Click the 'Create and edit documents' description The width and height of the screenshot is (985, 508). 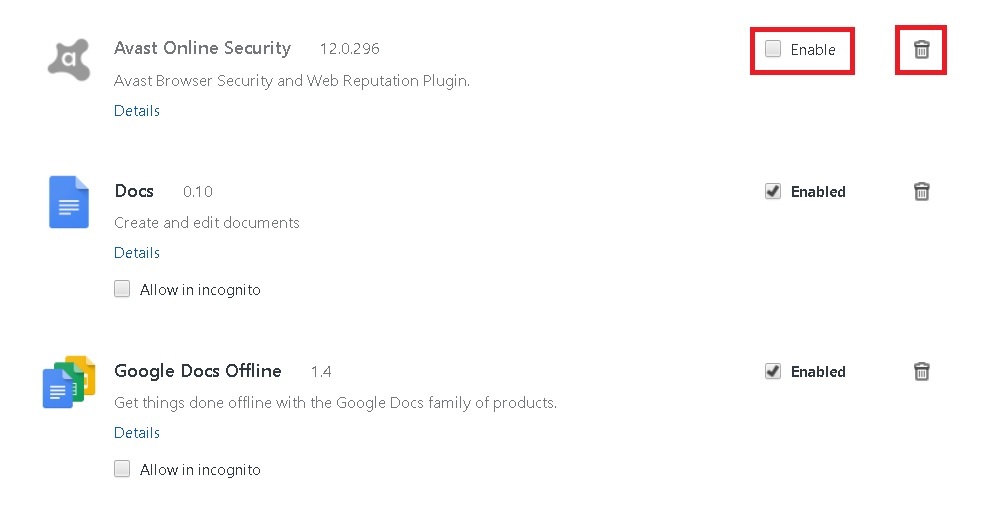coord(207,222)
